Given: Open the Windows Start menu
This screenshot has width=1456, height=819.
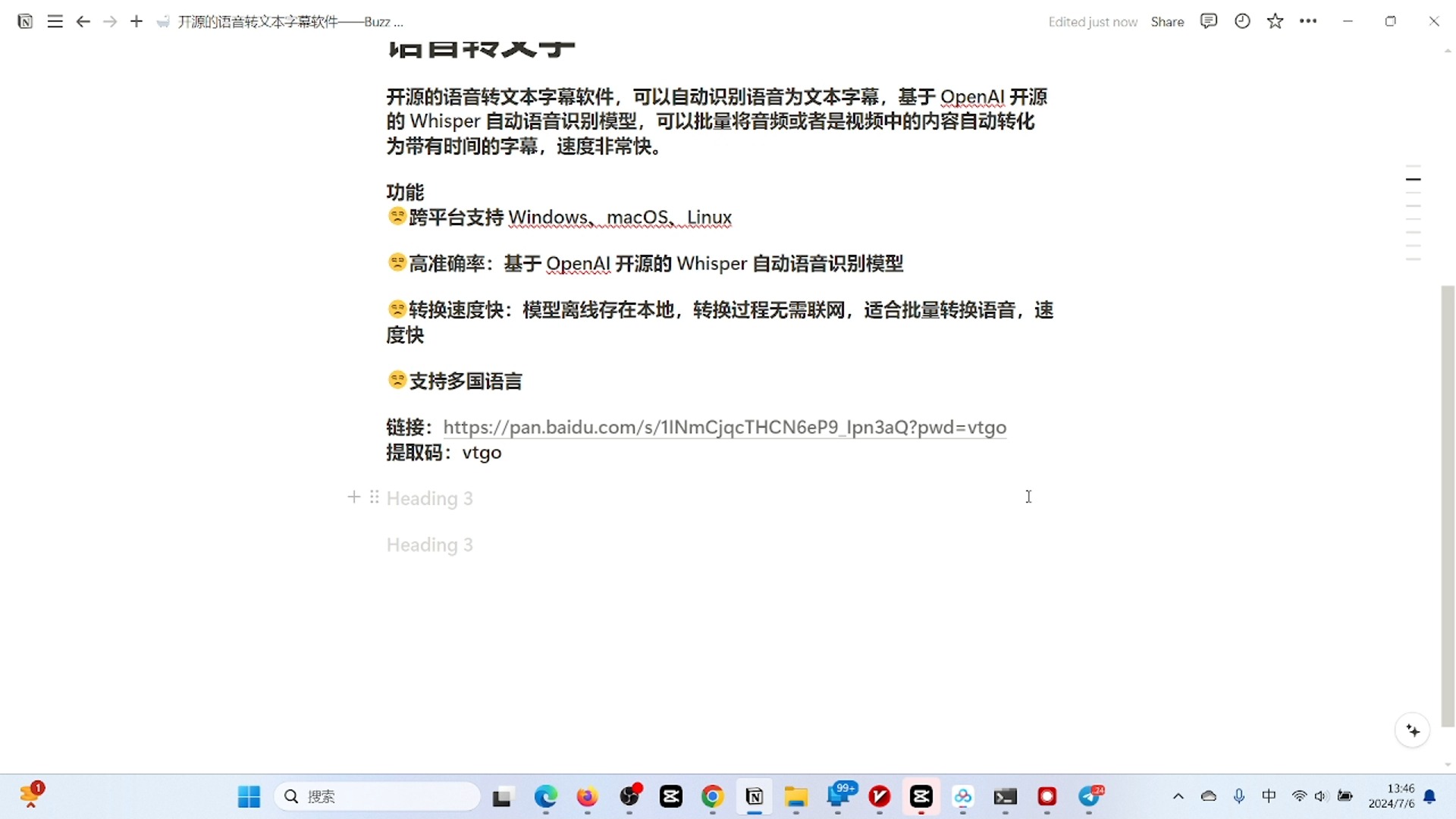Looking at the screenshot, I should pos(249,796).
